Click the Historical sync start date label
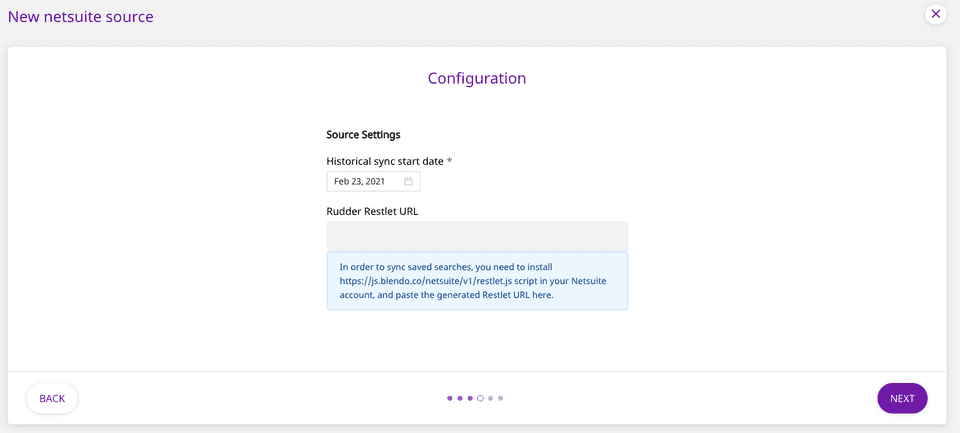 [389, 161]
